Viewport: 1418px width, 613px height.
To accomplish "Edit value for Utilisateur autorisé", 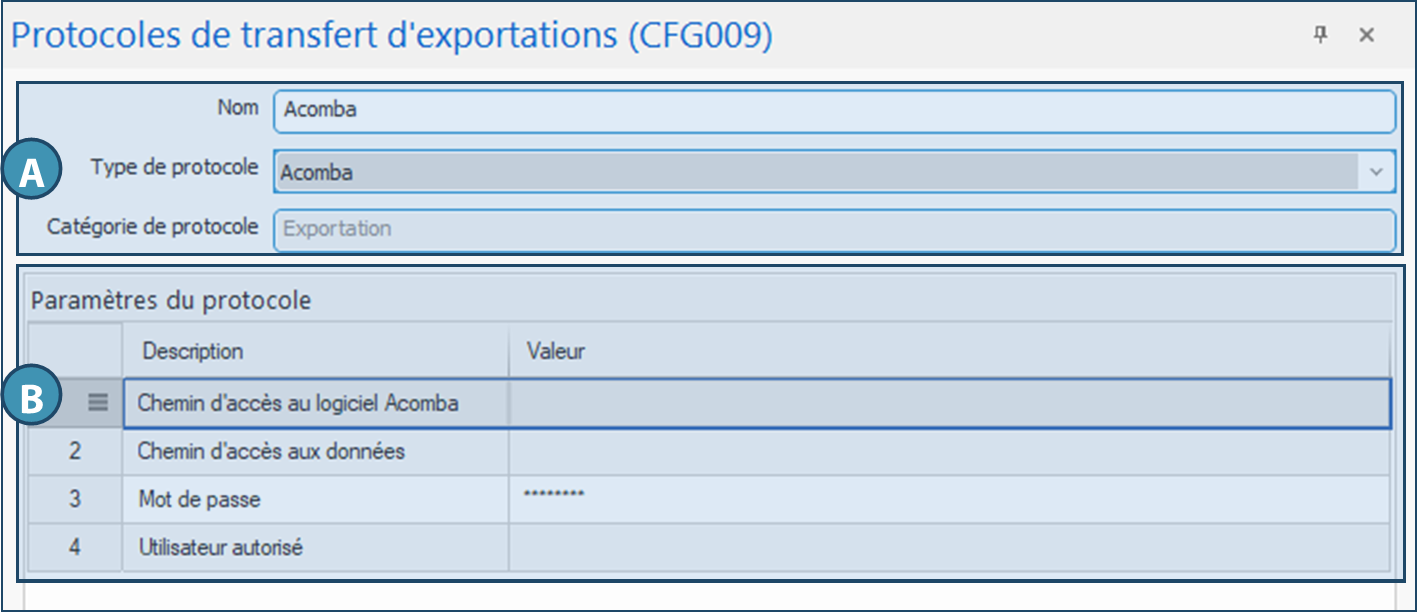I will 948,547.
